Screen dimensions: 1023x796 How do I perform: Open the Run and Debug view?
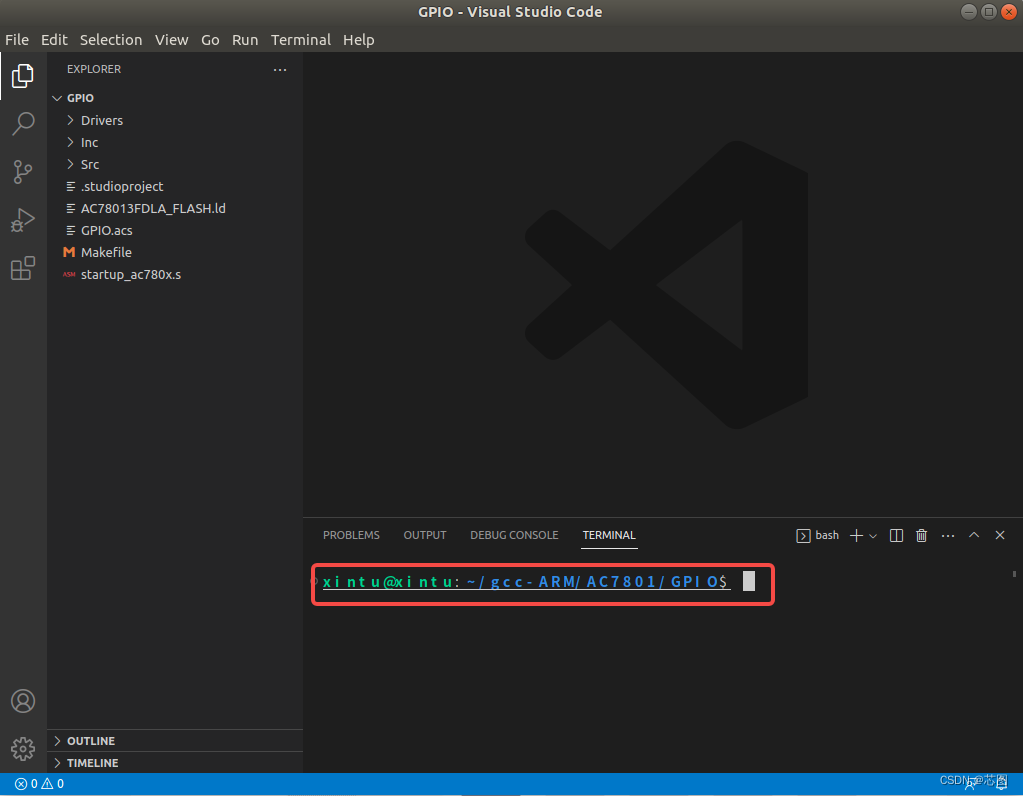click(22, 220)
